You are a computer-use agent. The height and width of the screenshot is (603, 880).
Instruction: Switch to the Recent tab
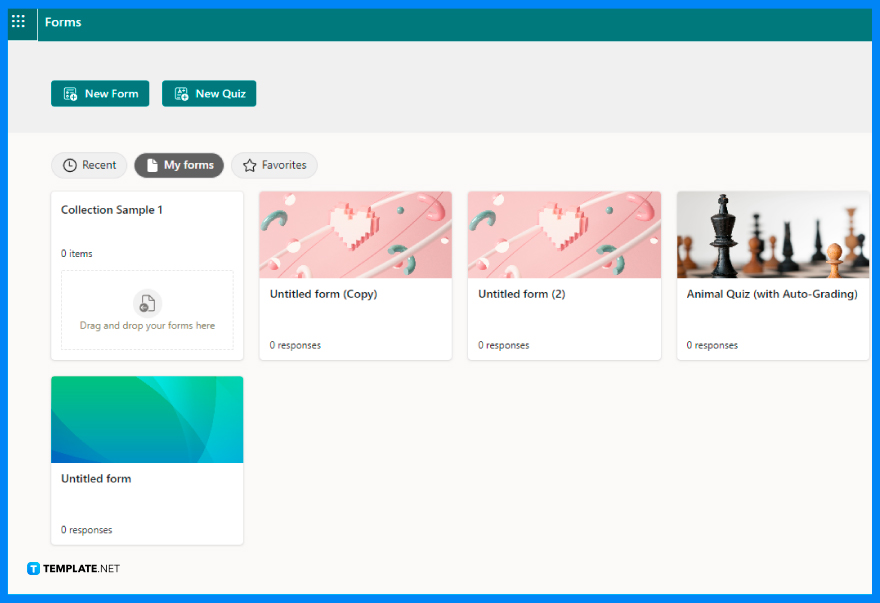point(89,165)
